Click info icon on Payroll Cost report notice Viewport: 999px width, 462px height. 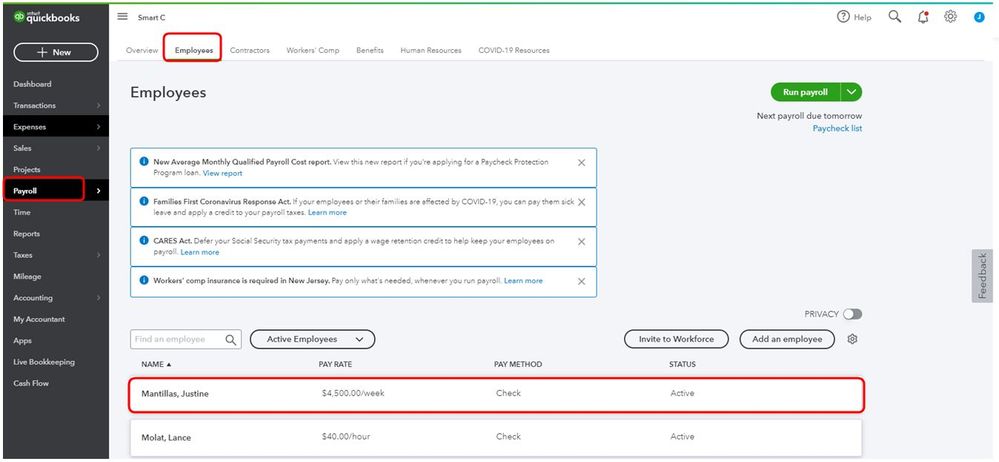click(x=144, y=162)
